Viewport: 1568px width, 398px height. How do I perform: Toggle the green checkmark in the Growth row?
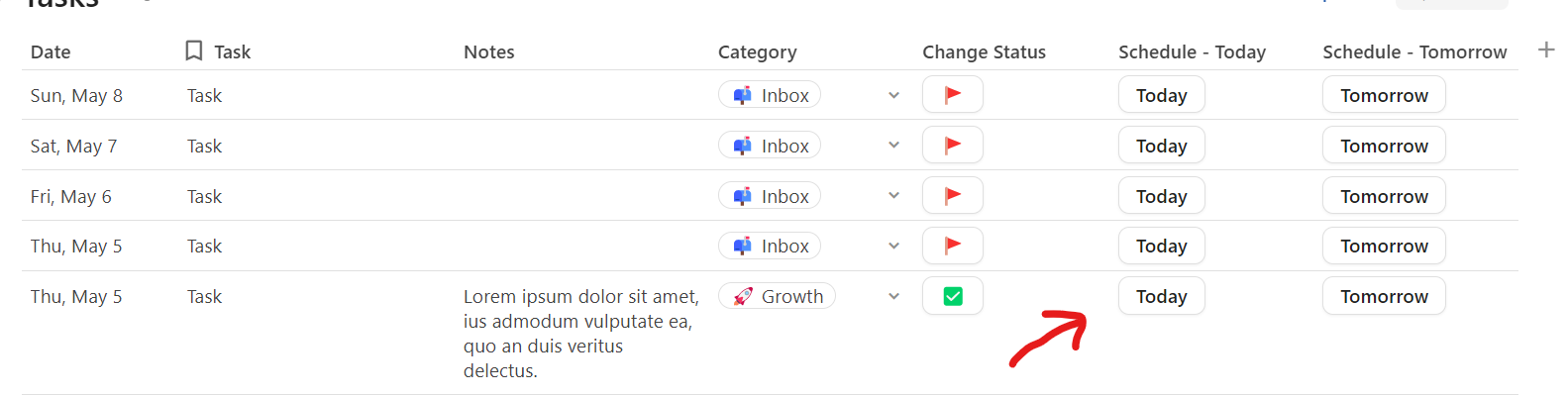pos(953,296)
